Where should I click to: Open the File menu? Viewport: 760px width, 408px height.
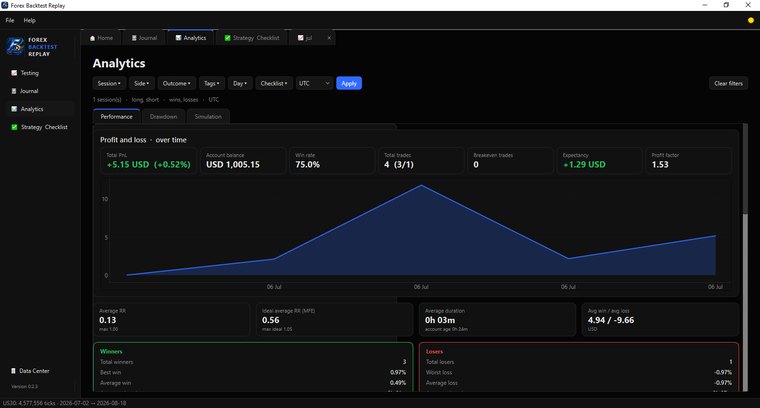click(10, 20)
